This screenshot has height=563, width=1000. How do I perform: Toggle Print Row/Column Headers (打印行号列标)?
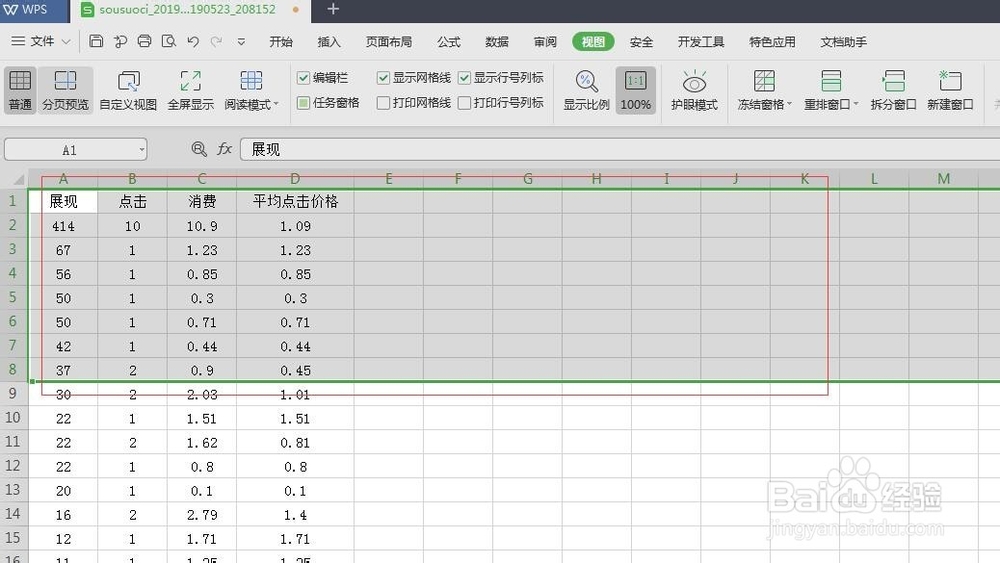464,103
